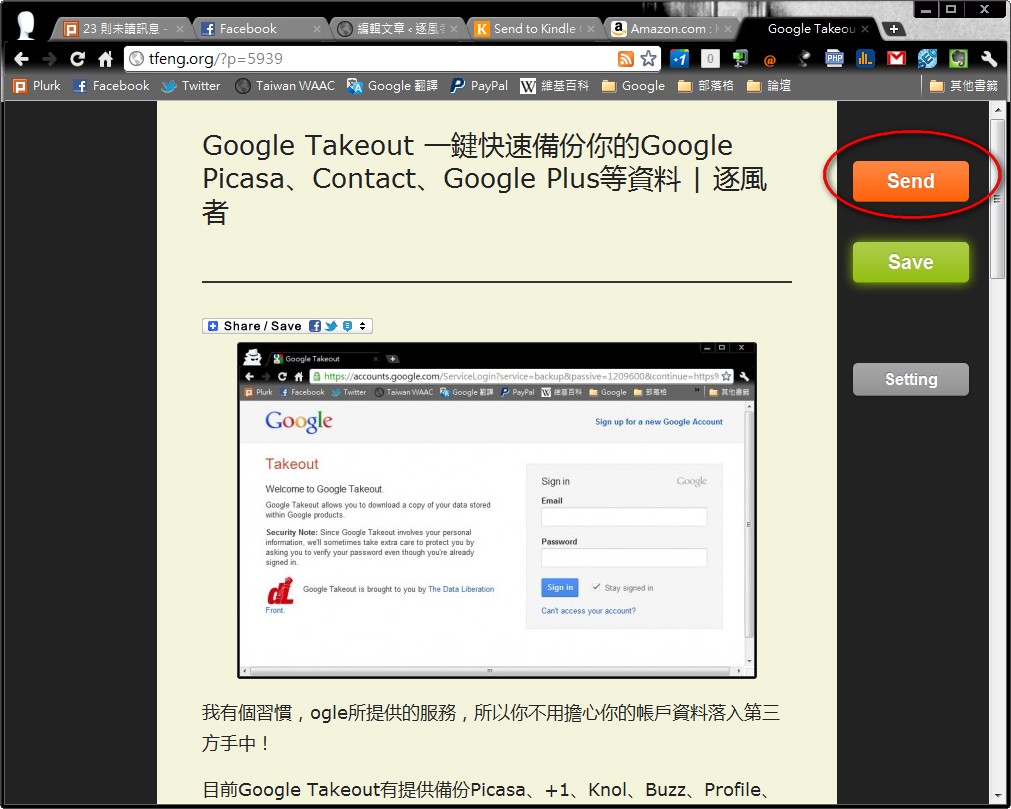Open the Gmail extension icon
Screen dimensions: 1011x809
pos(896,59)
